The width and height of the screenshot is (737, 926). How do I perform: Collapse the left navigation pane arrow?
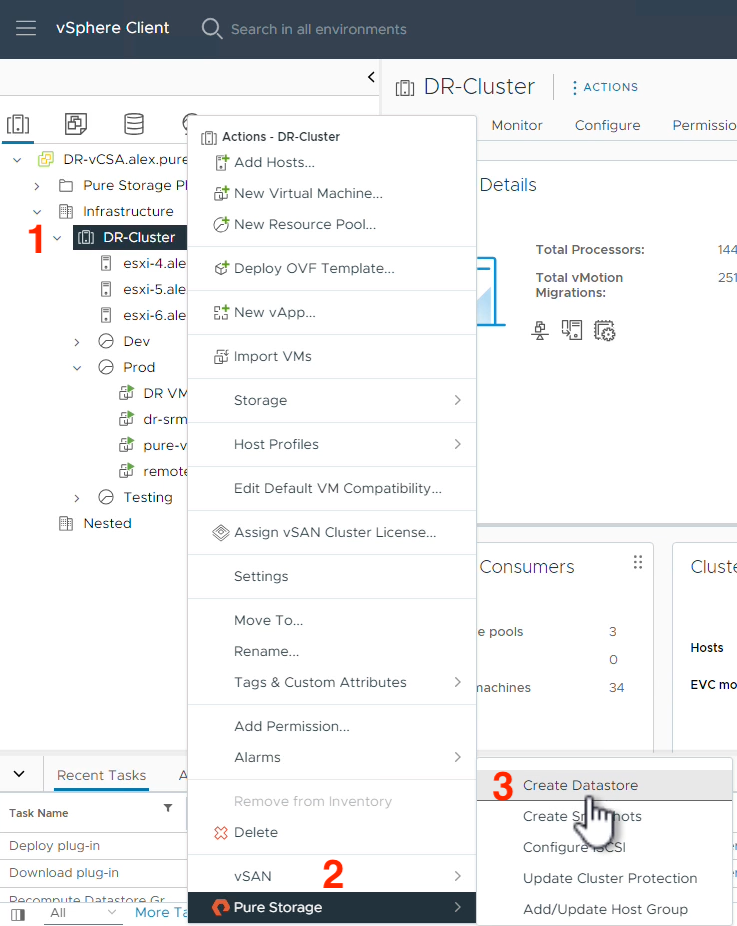[x=371, y=77]
